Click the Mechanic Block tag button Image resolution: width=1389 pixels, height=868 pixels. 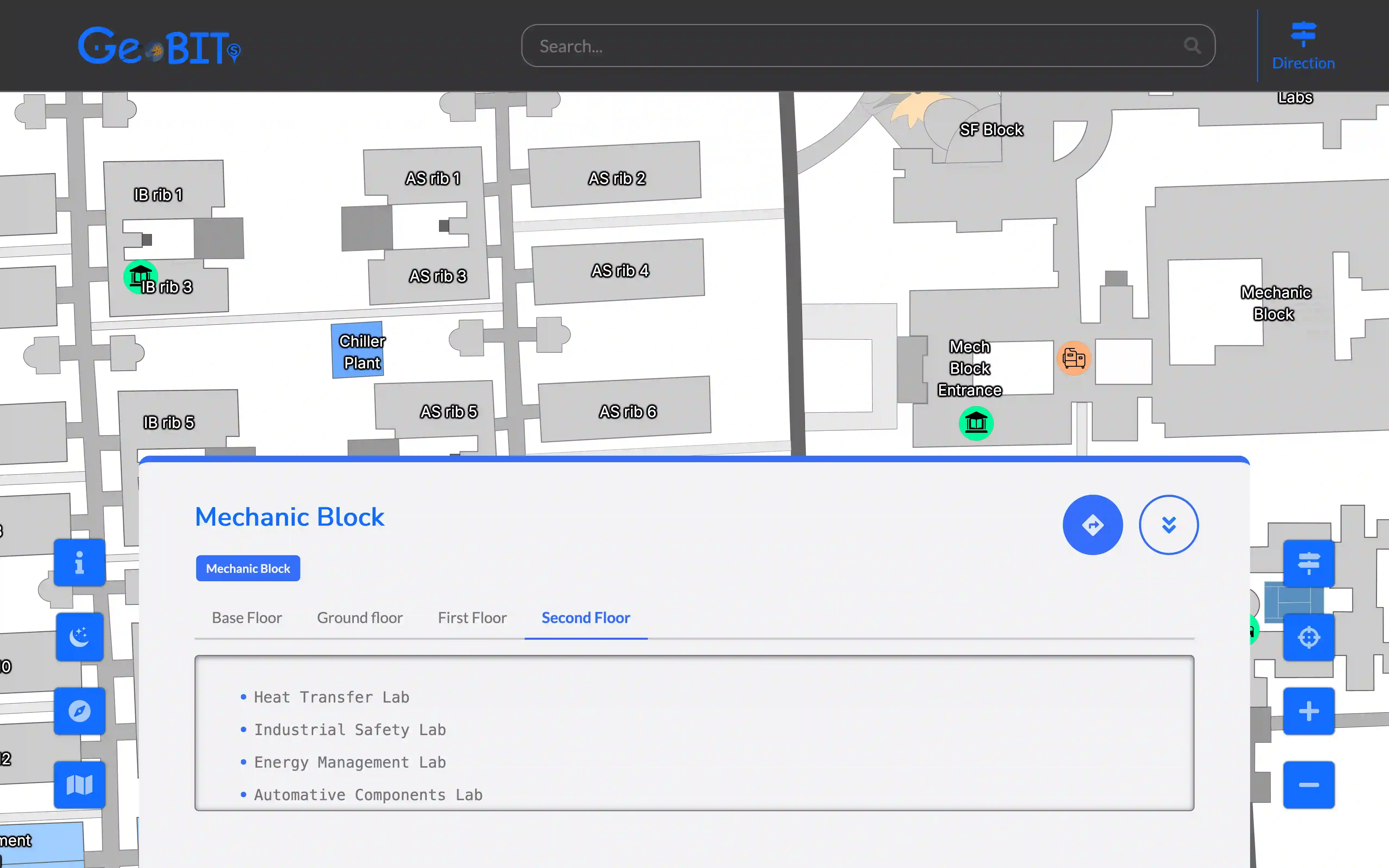248,568
